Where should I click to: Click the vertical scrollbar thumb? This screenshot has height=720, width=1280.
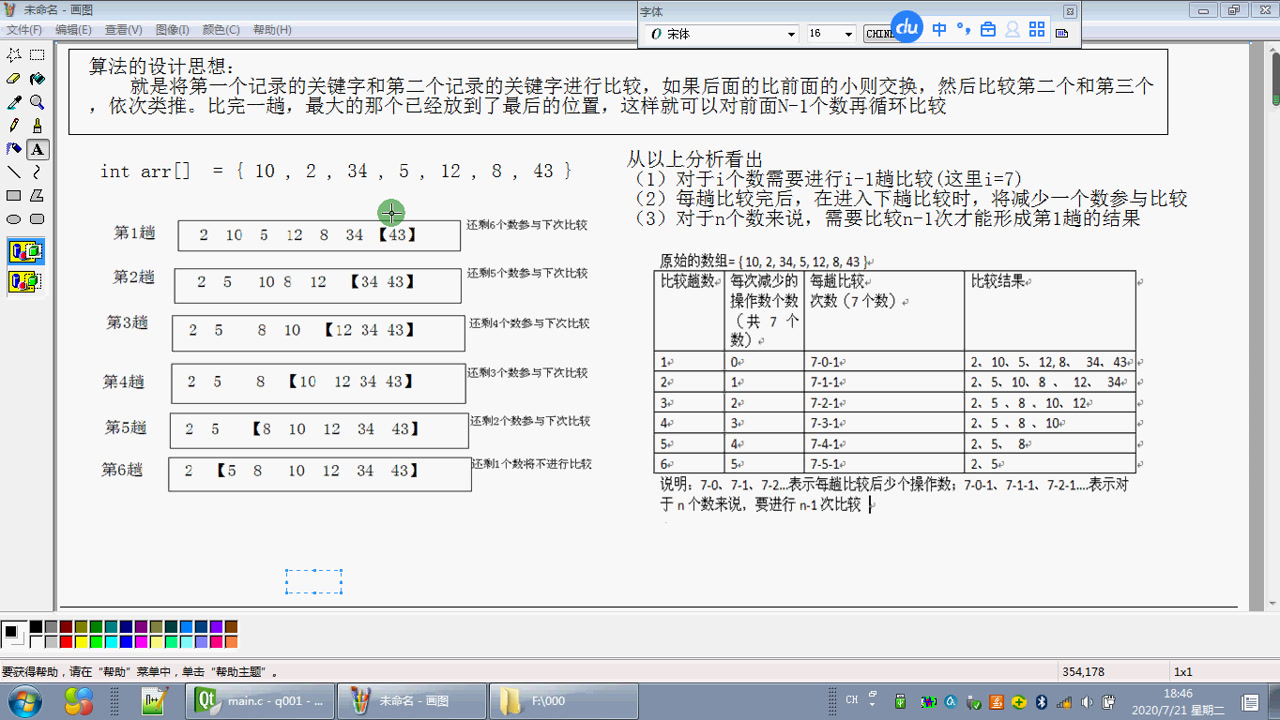point(1276,78)
